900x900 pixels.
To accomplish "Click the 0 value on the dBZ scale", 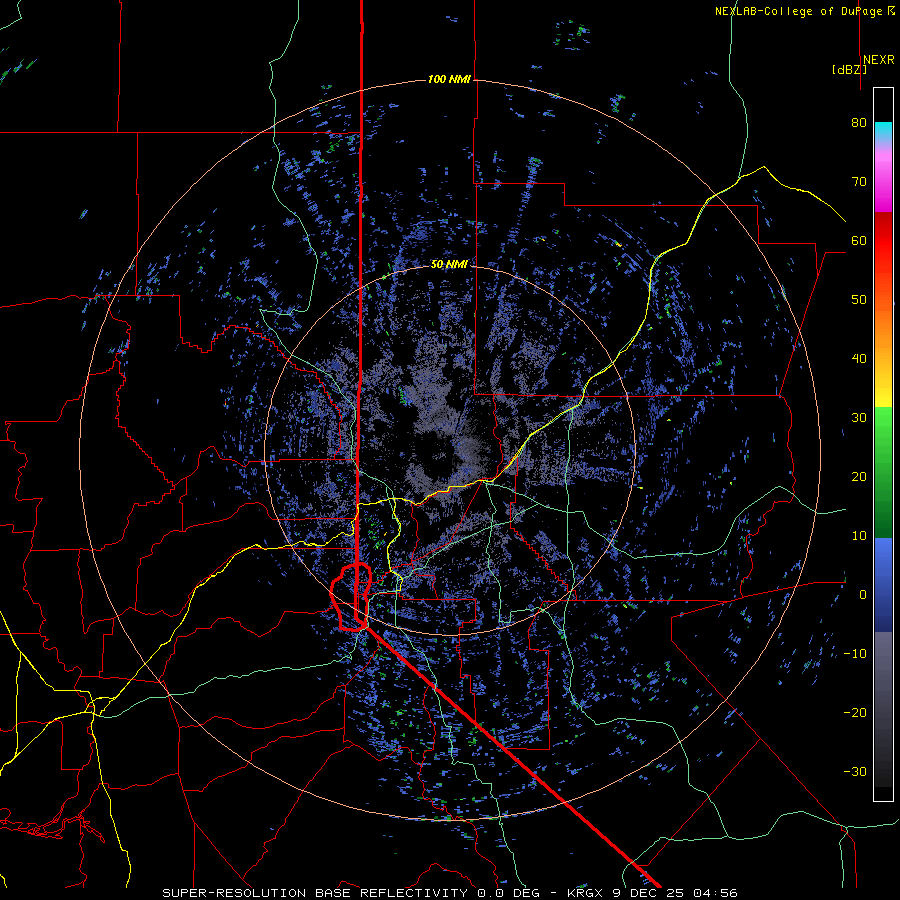I will click(863, 595).
